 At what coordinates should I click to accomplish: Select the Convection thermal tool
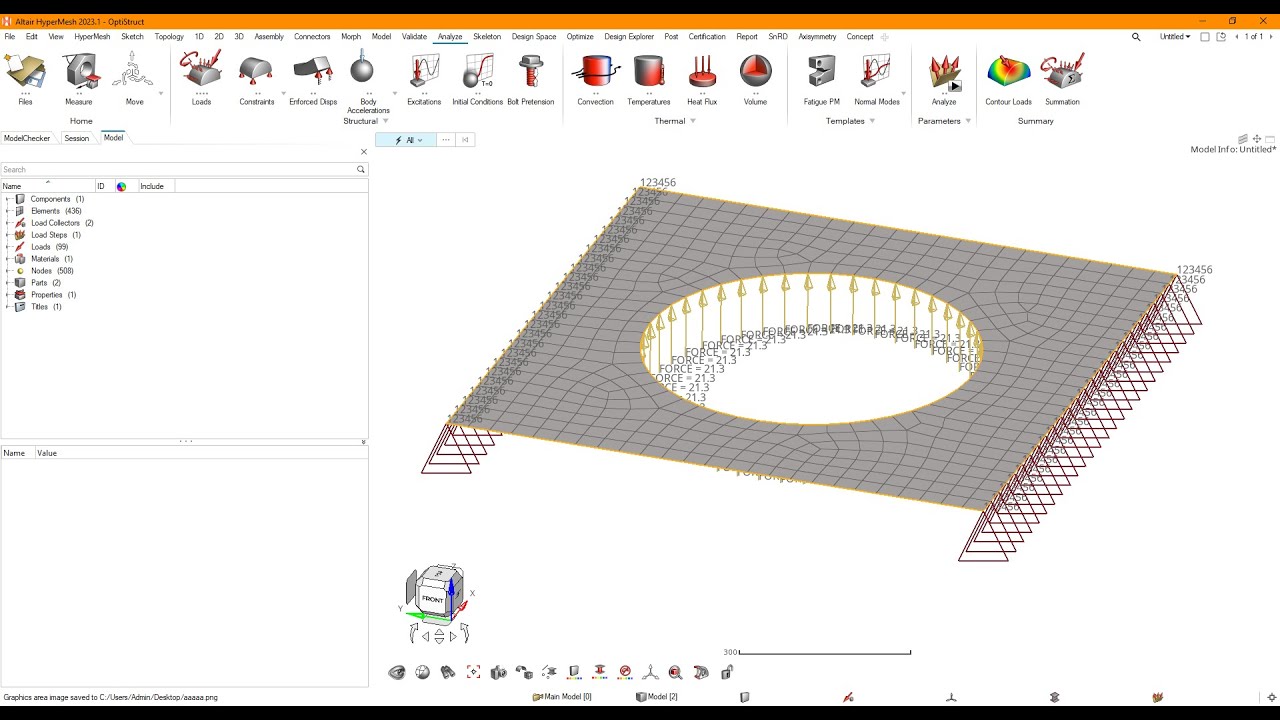point(595,79)
